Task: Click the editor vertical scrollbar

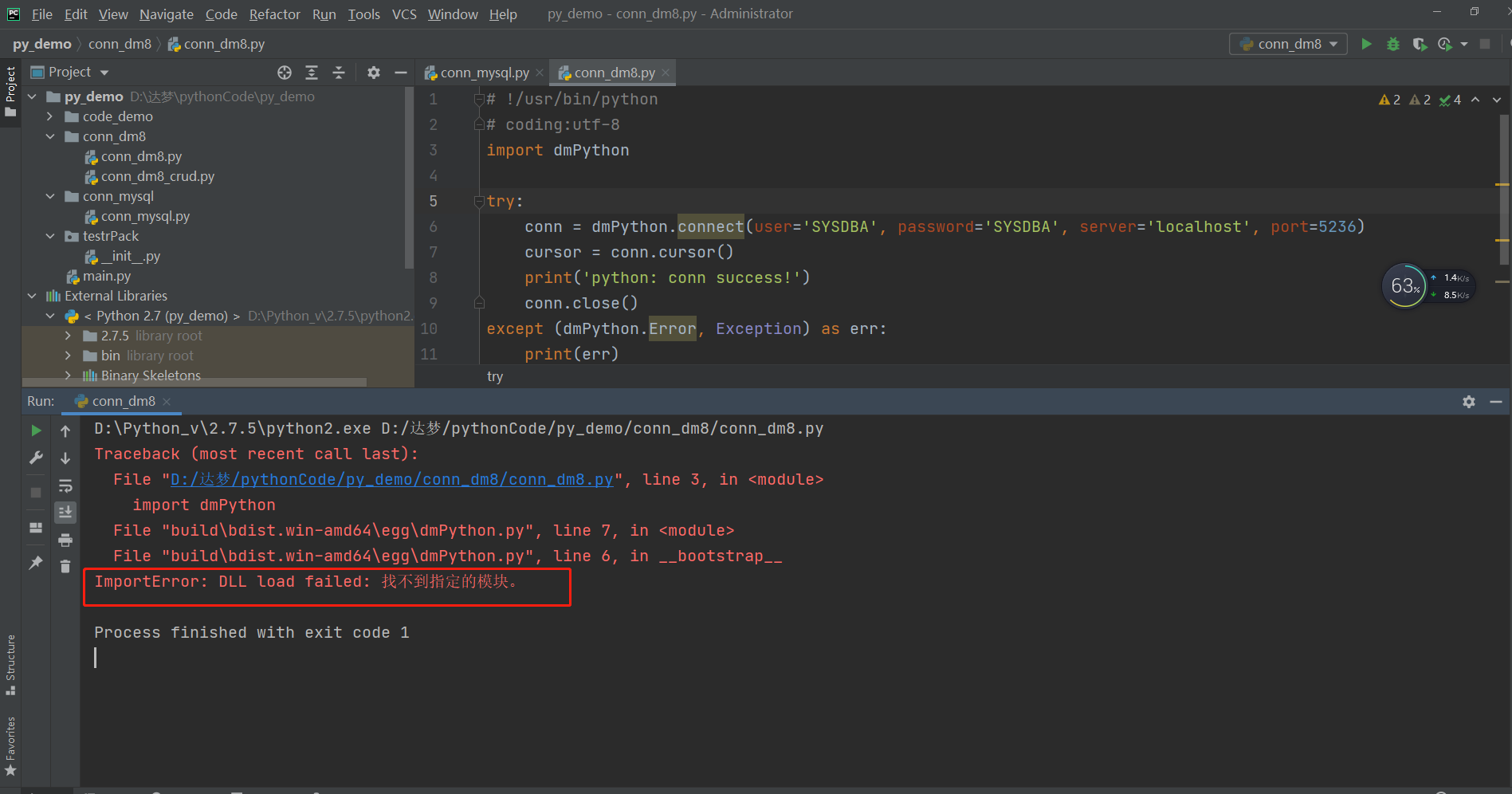Action: [x=1503, y=190]
